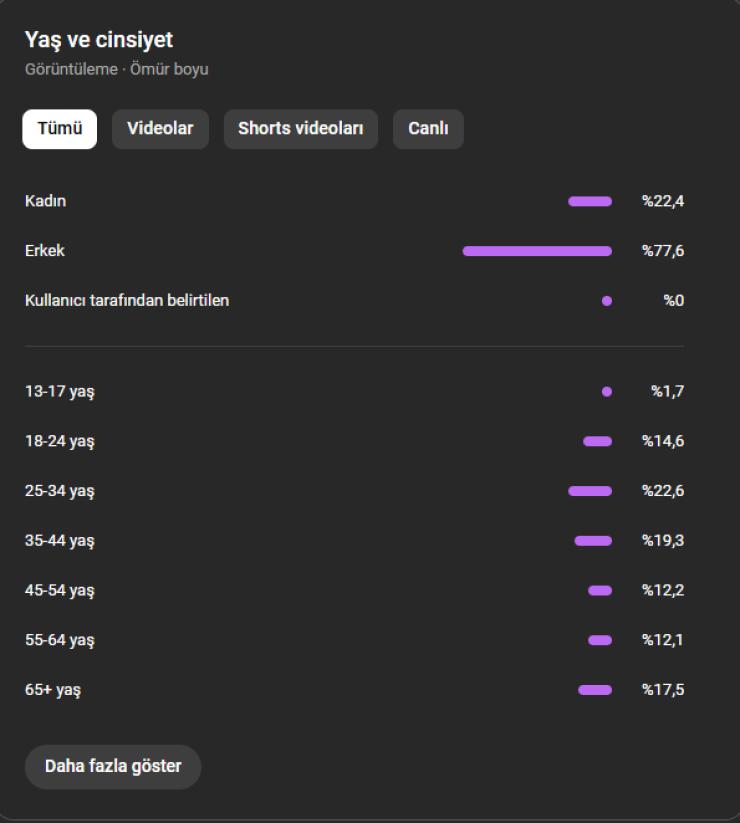Click the 35-44 yaş bar
Viewport: 740px width, 823px height.
[594, 541]
